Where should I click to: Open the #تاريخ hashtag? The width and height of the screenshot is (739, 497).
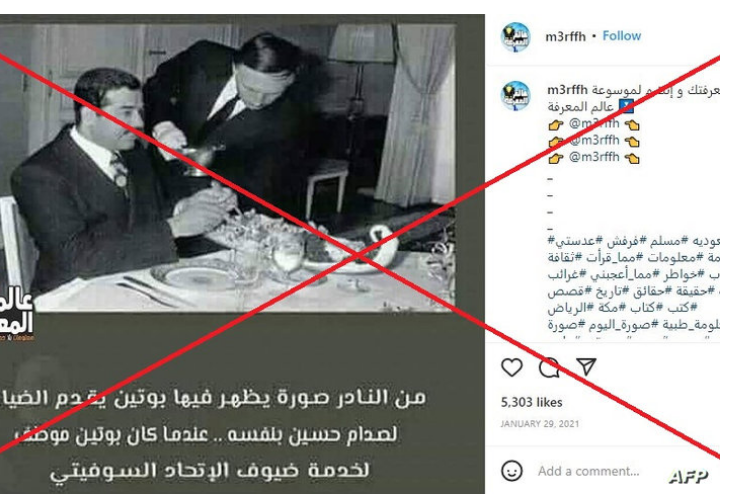click(612, 292)
